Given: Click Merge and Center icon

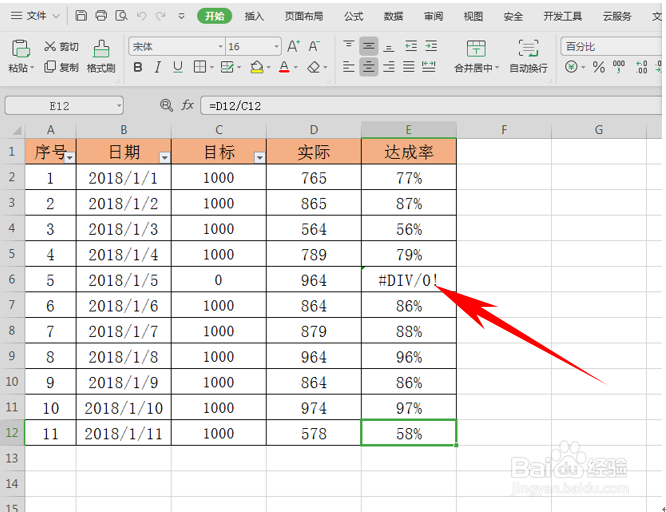Looking at the screenshot, I should [x=476, y=48].
